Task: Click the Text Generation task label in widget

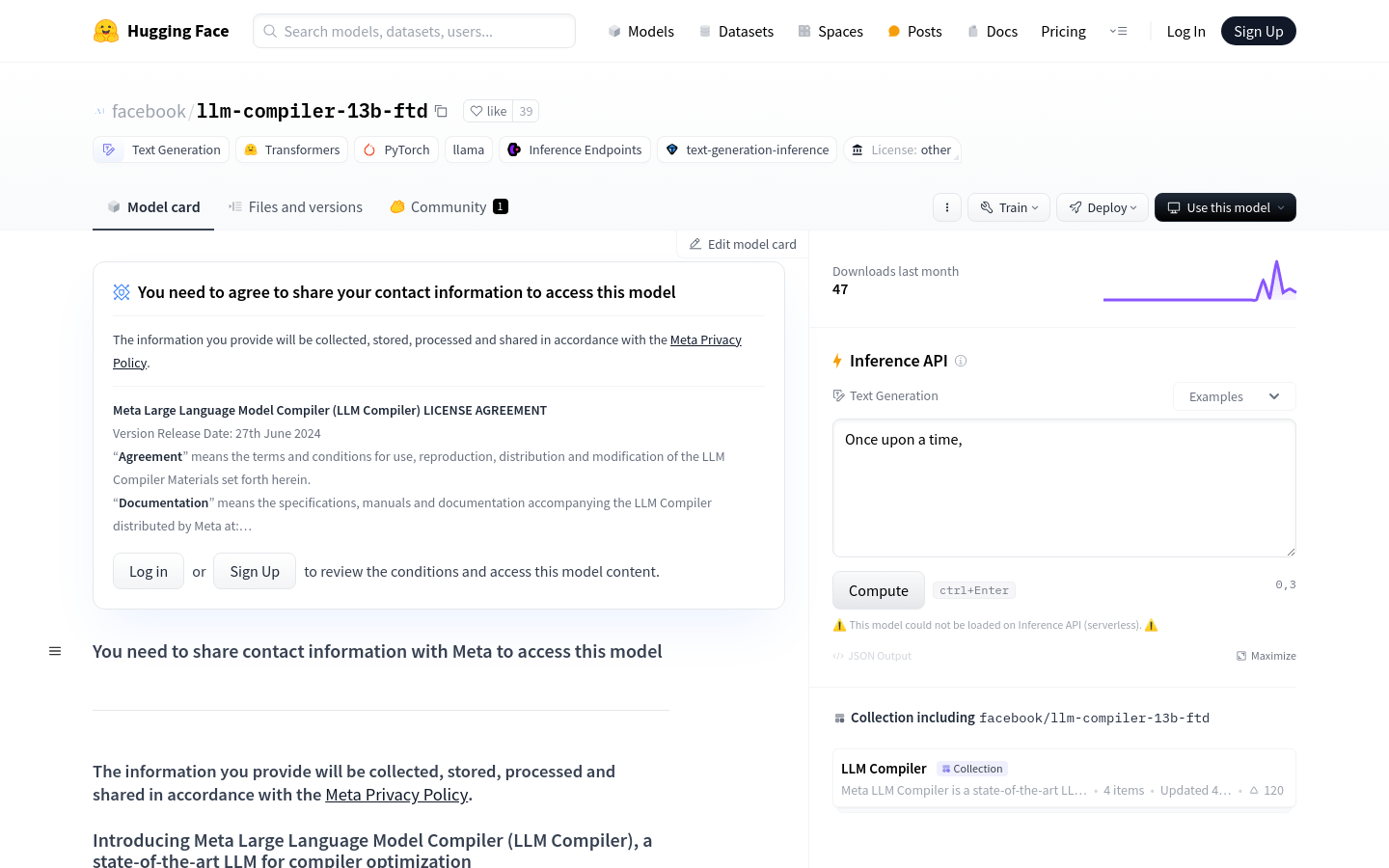Action: 885,395
